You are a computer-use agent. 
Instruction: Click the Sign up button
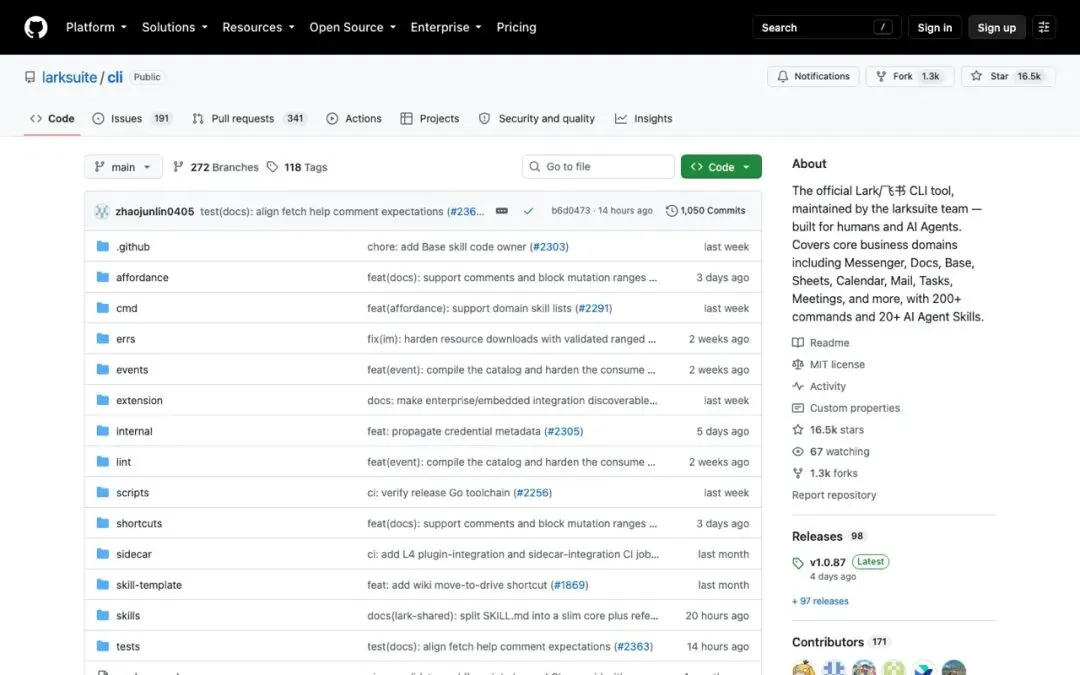(x=996, y=28)
